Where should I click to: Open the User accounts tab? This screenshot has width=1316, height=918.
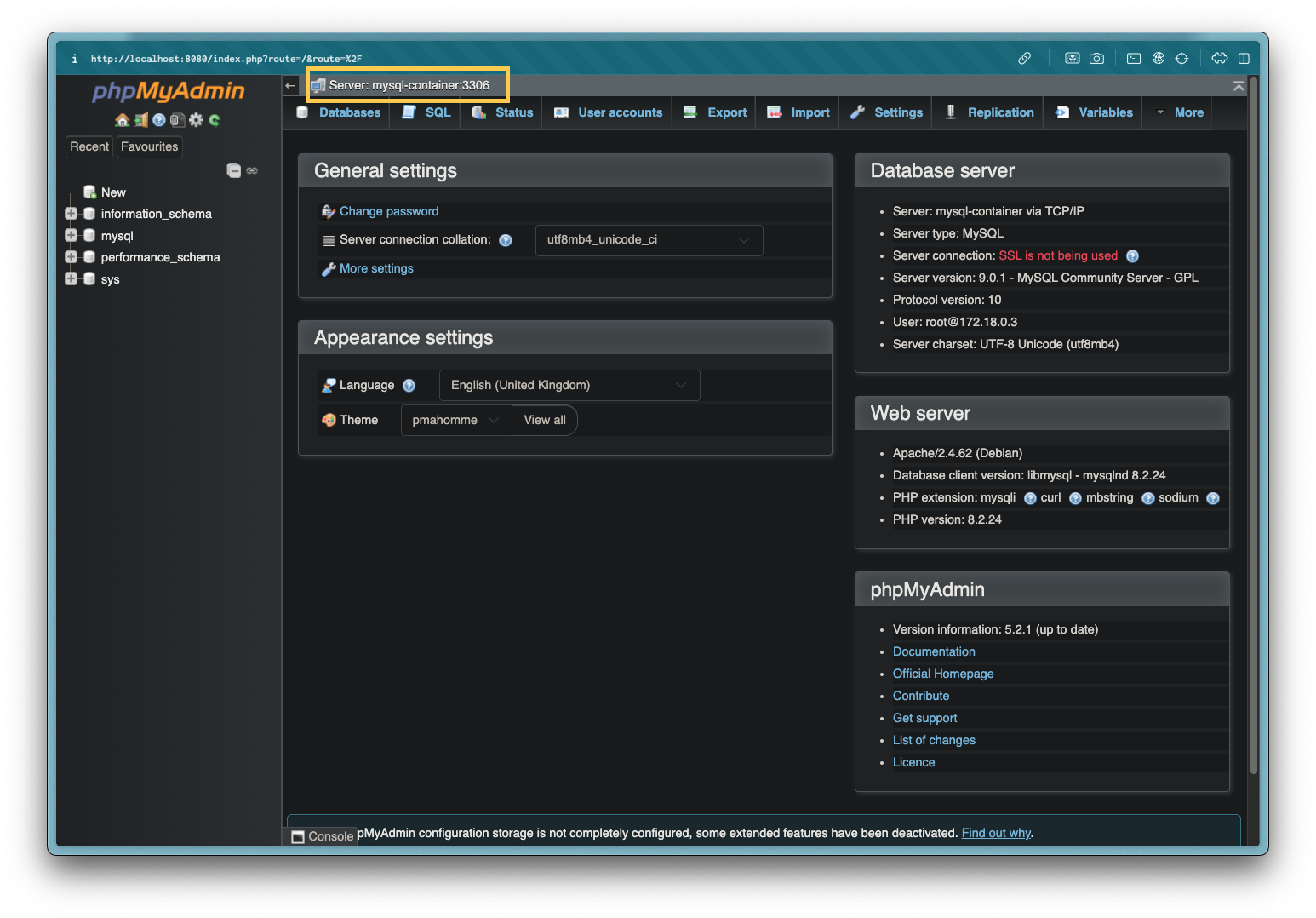point(608,112)
